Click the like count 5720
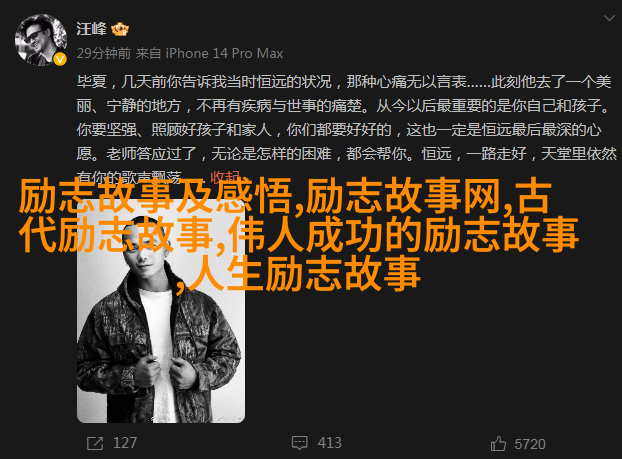 click(x=530, y=444)
